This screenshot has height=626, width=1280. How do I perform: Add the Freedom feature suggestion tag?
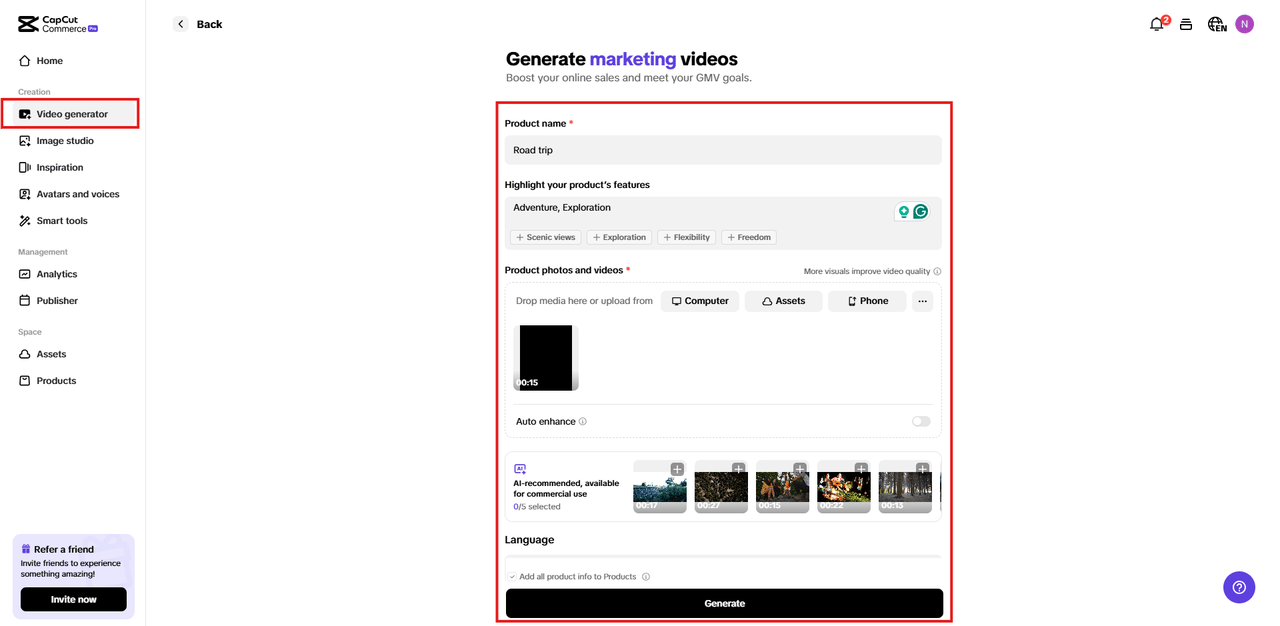click(x=749, y=238)
